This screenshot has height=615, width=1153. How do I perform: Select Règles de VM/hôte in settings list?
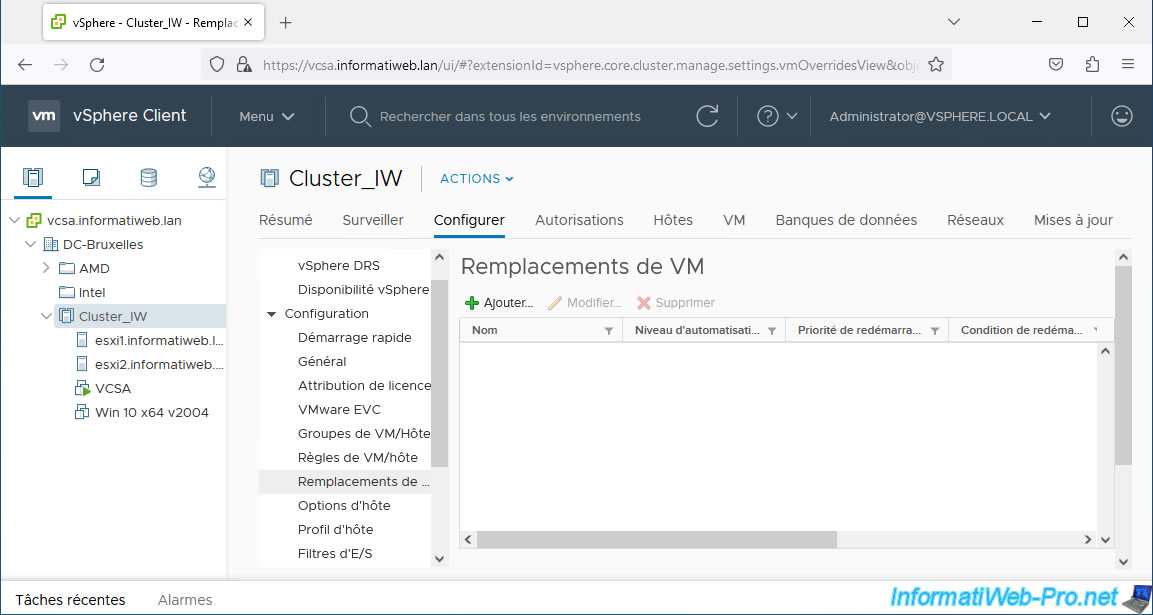coord(357,457)
